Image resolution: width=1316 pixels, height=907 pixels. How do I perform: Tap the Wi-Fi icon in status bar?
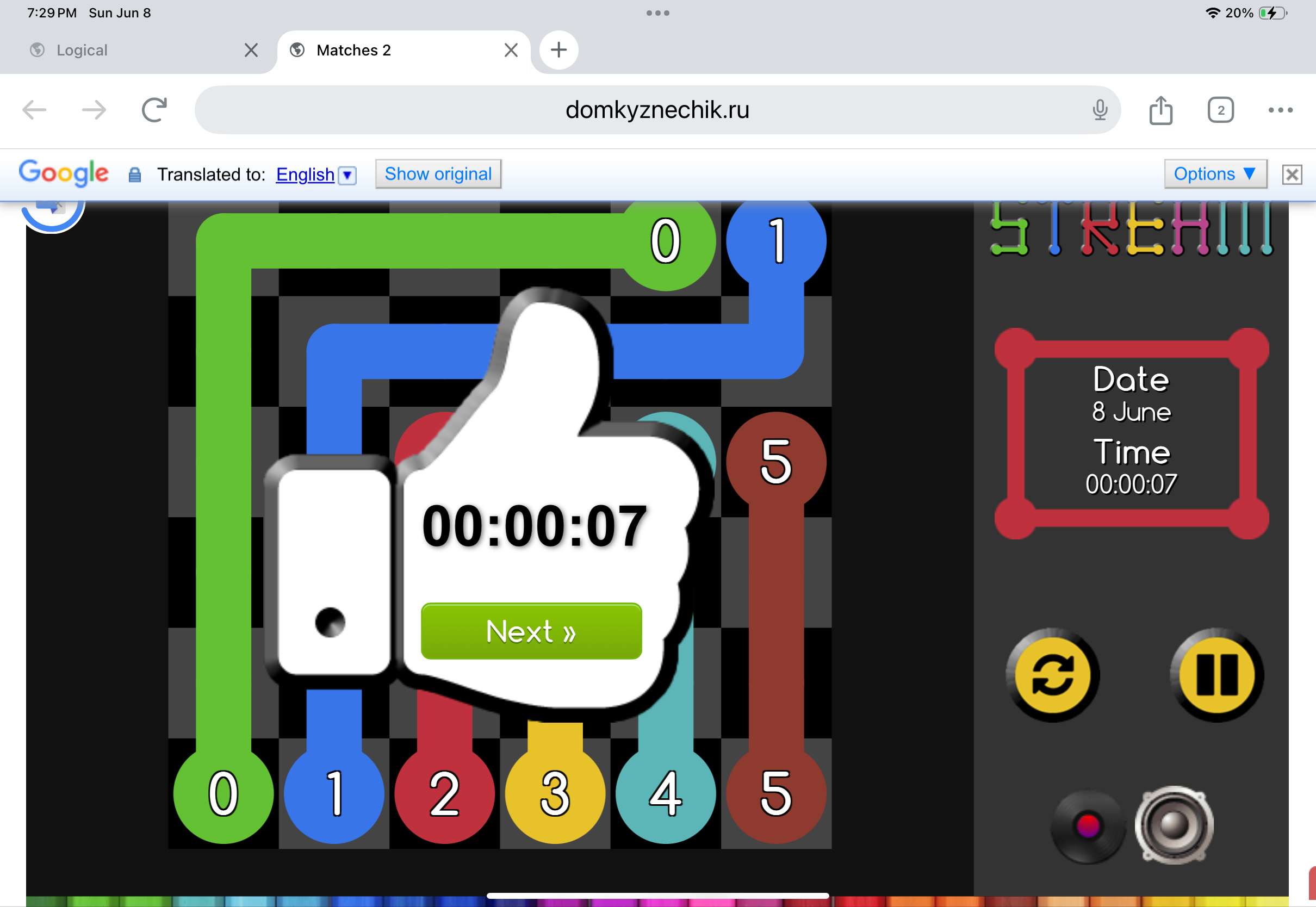[1213, 13]
